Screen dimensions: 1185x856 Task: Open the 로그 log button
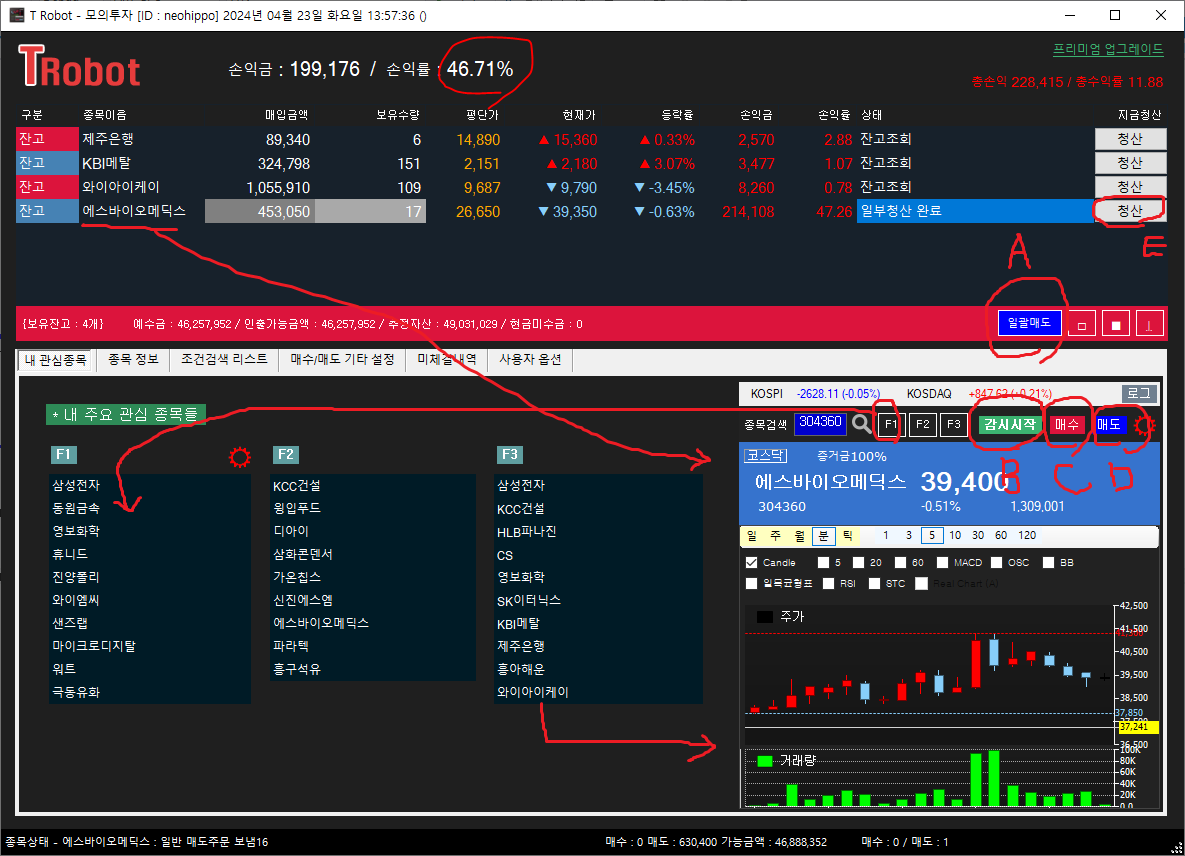1139,393
